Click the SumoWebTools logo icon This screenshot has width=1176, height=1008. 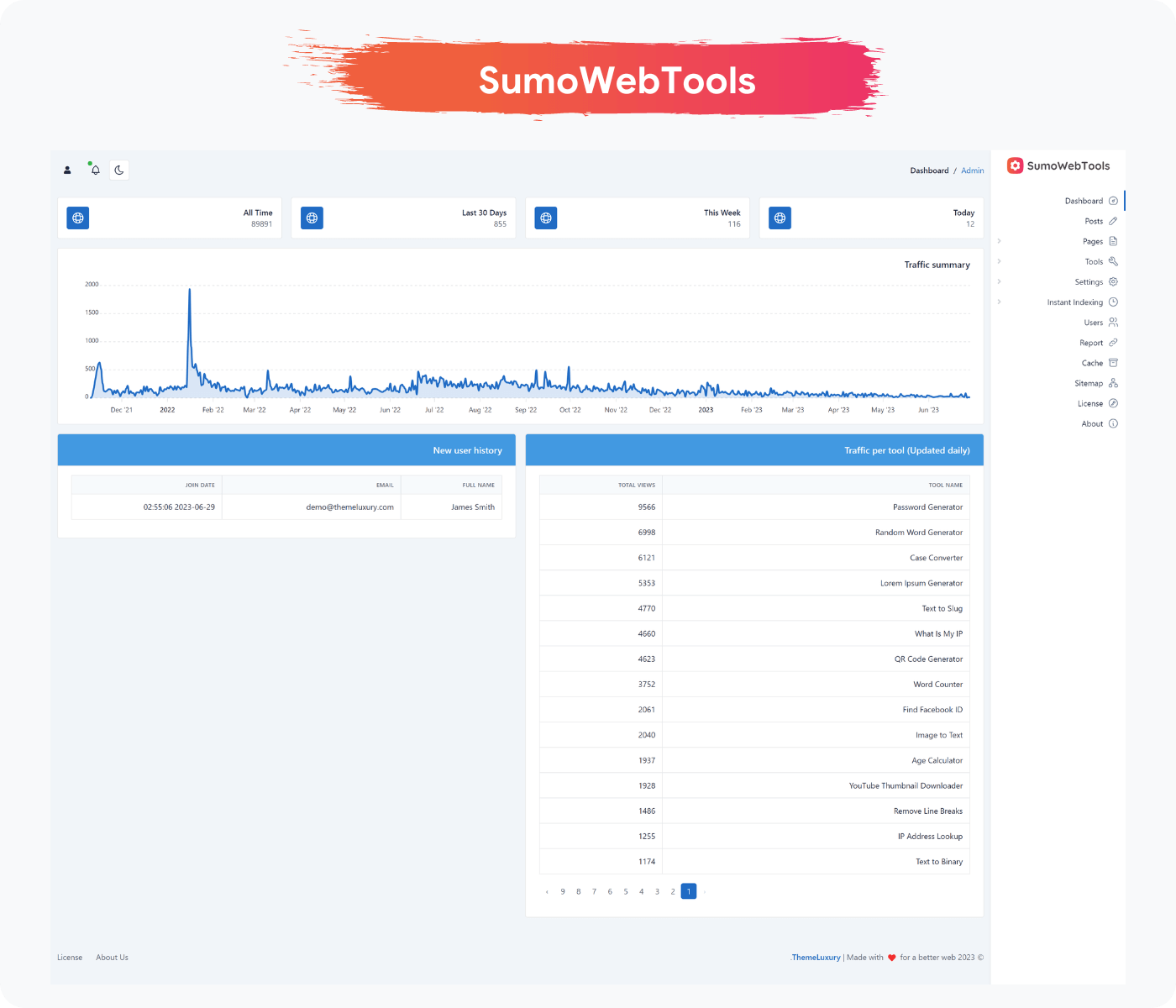point(1015,165)
